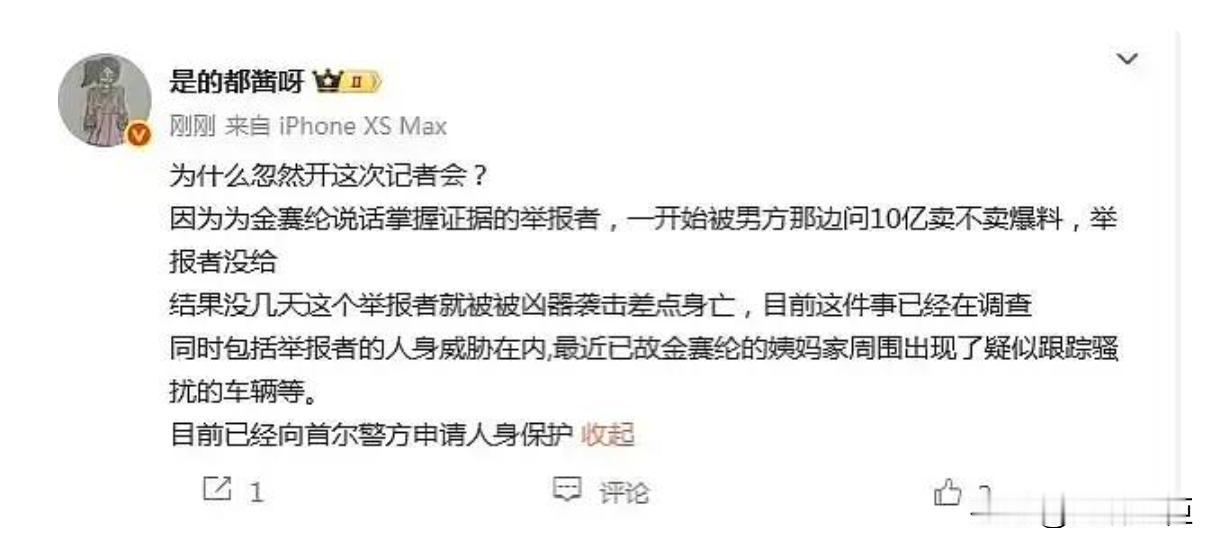Click the repost count 1
The image size is (1209, 542).
coord(257,492)
